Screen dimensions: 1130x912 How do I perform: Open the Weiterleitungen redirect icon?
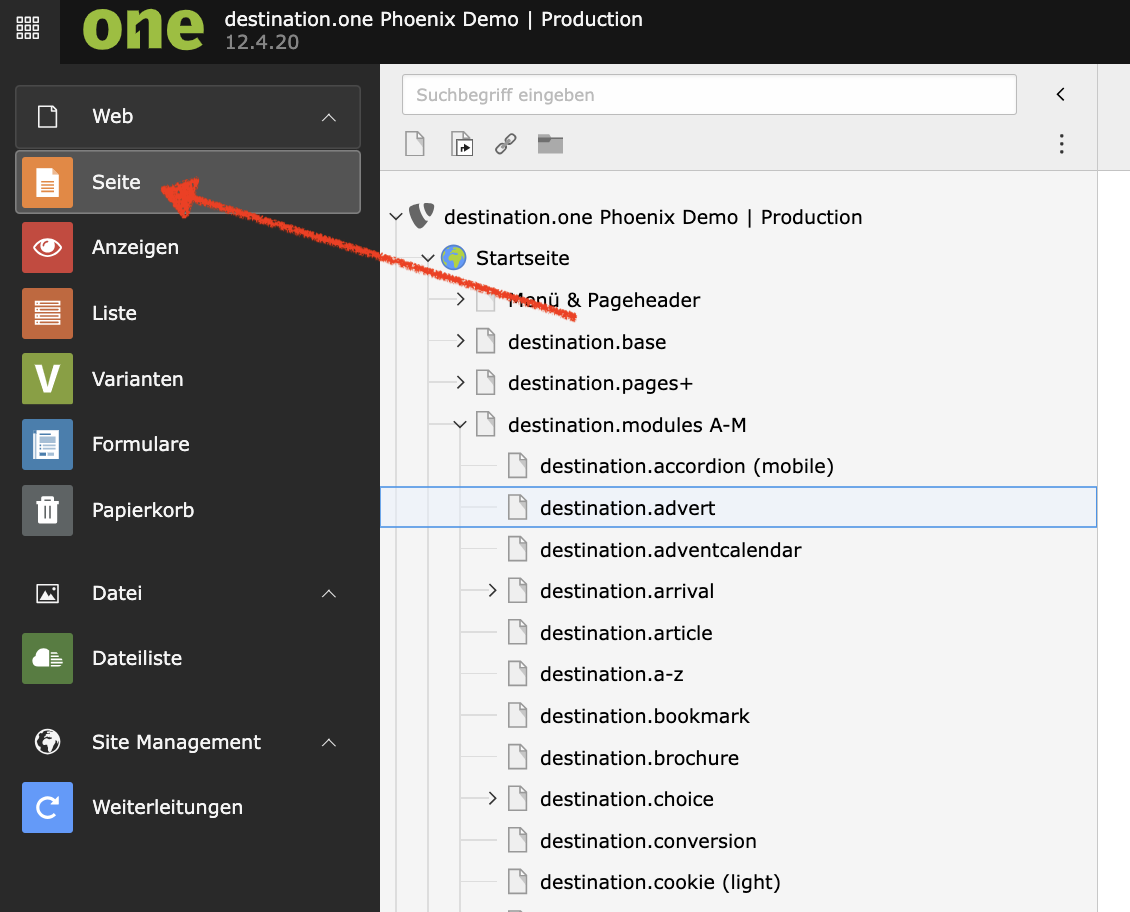pyautogui.click(x=48, y=808)
